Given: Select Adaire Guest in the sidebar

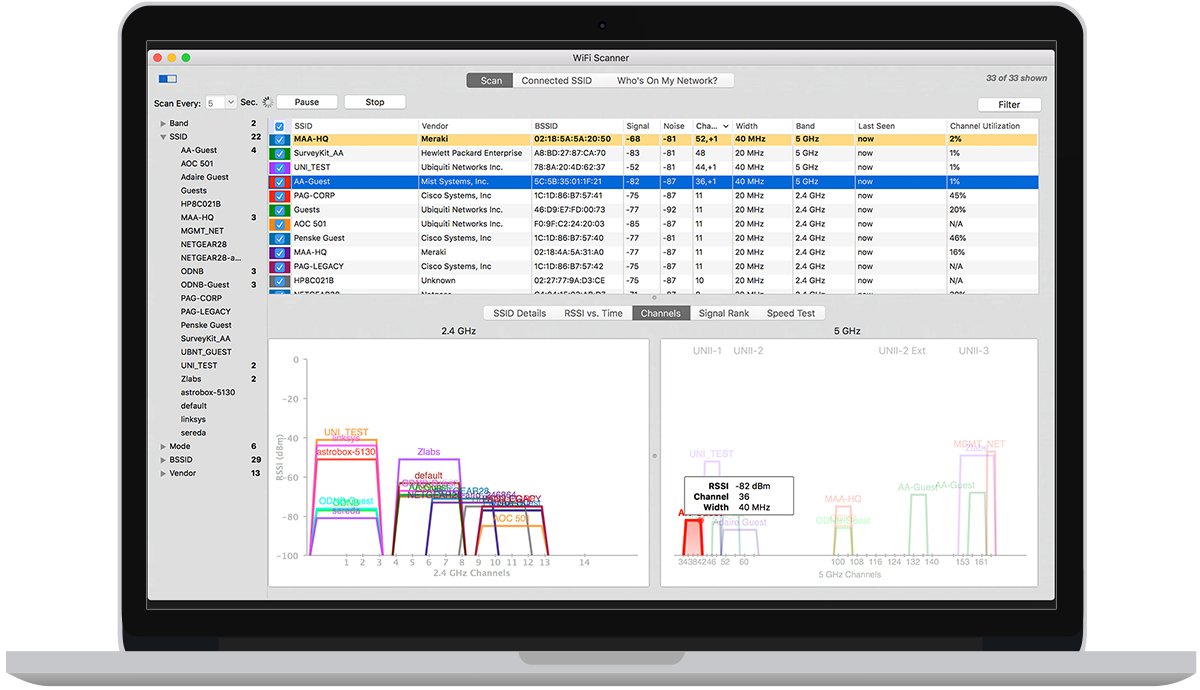Looking at the screenshot, I should pos(205,177).
